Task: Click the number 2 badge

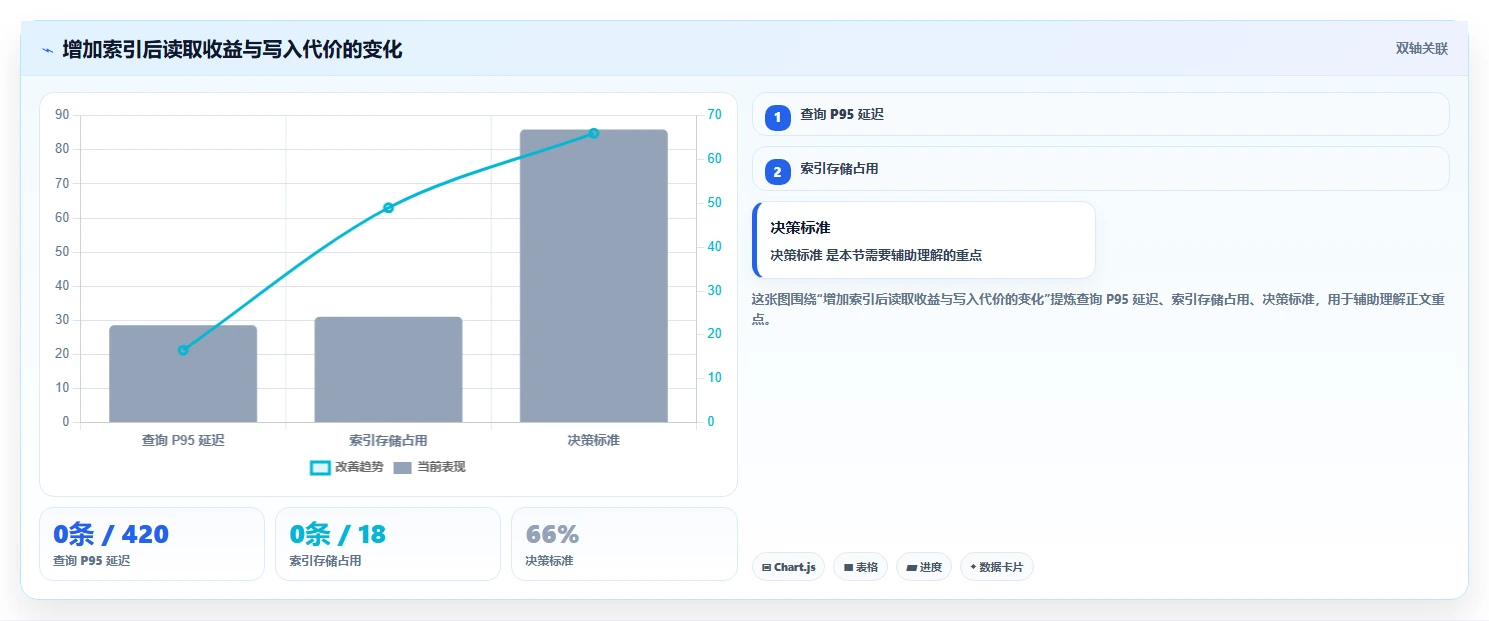Action: coord(778,171)
